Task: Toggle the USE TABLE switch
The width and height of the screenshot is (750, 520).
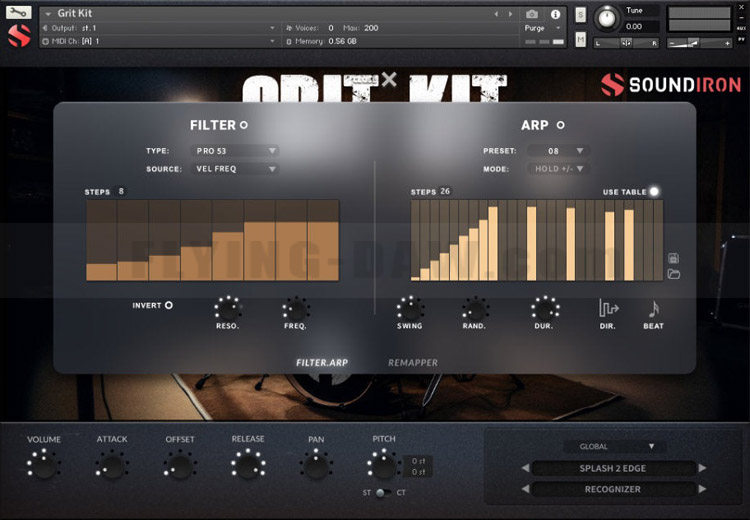Action: 653,191
